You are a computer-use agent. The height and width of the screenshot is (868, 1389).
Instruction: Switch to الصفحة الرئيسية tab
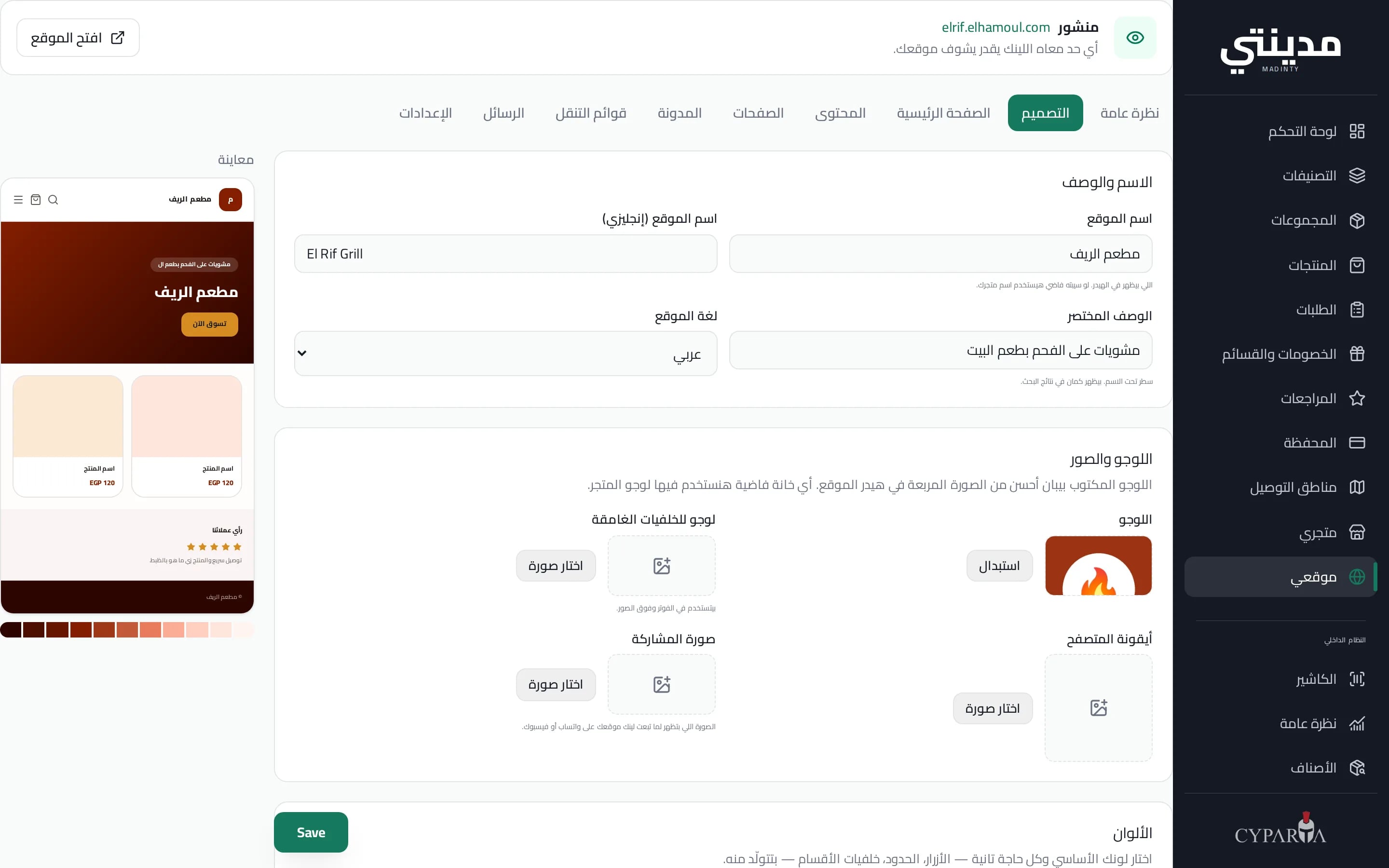943,113
